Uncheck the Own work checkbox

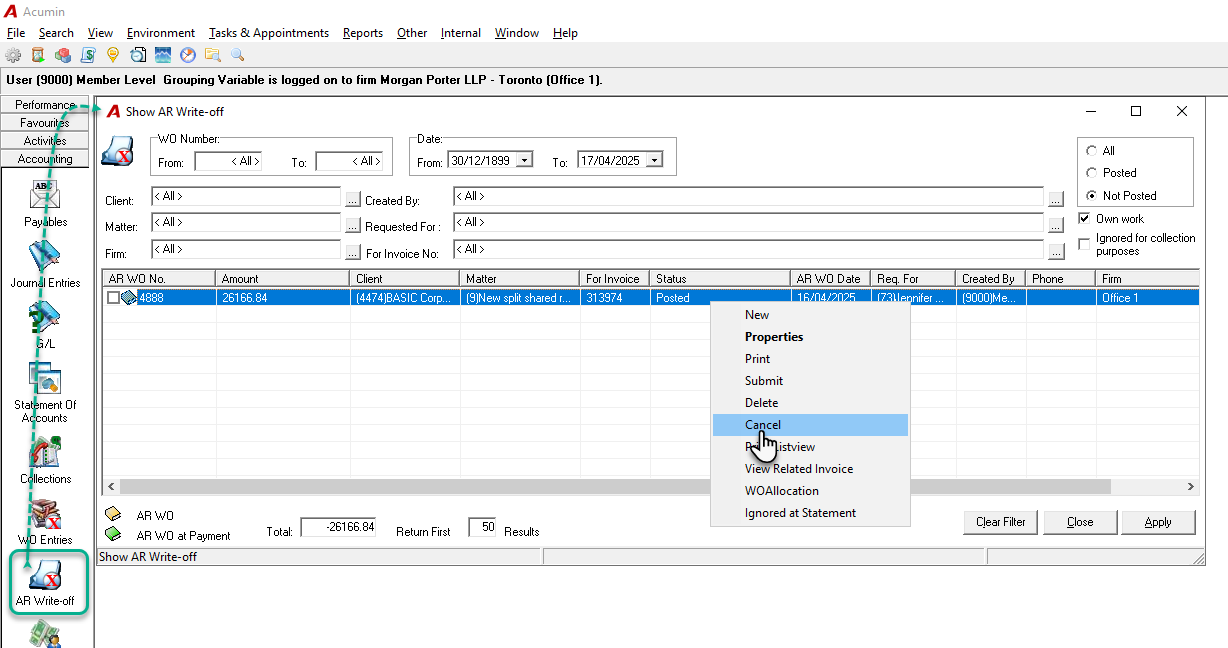click(1085, 219)
